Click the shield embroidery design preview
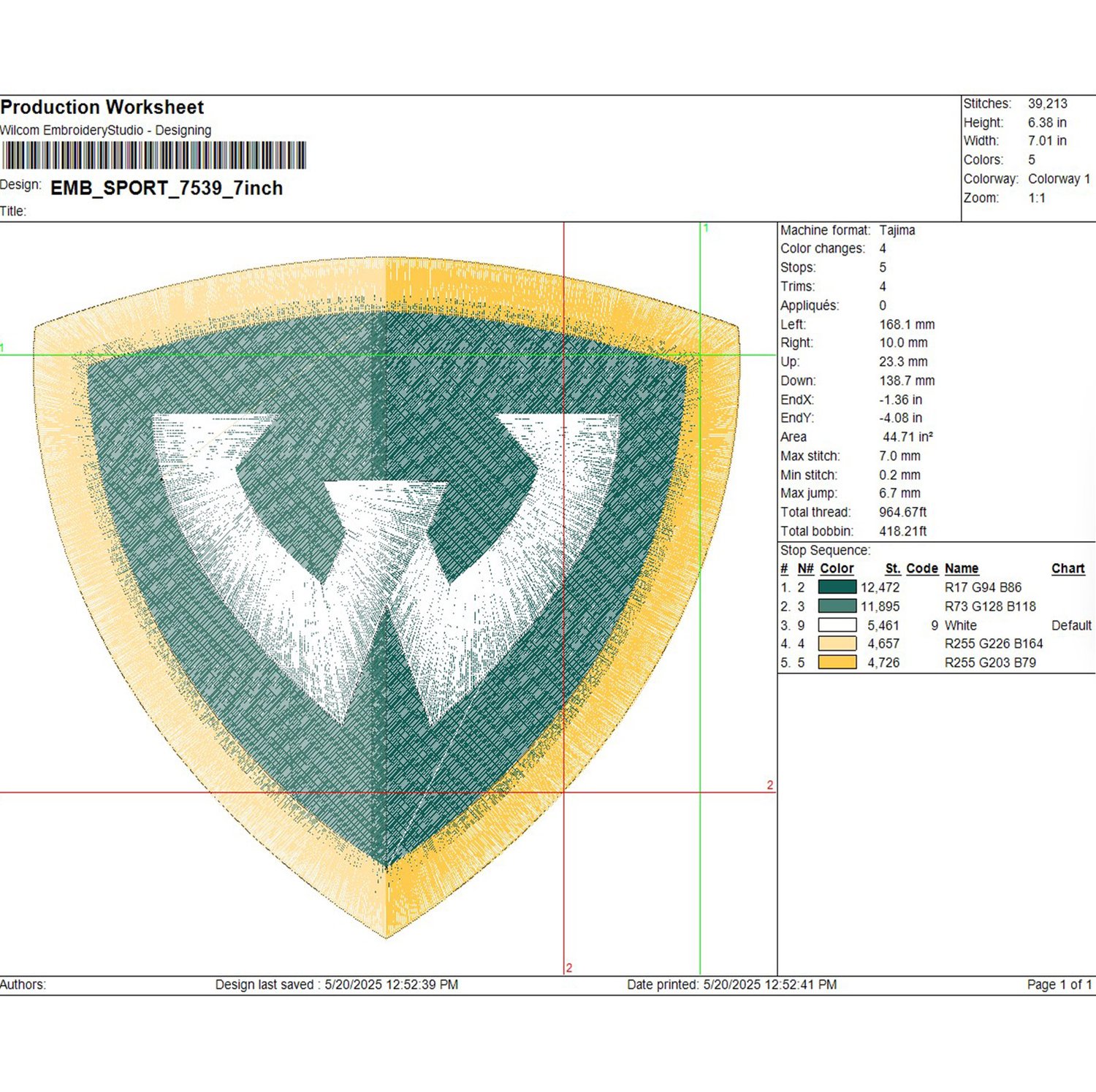The height and width of the screenshot is (1092, 1096). [x=387, y=597]
